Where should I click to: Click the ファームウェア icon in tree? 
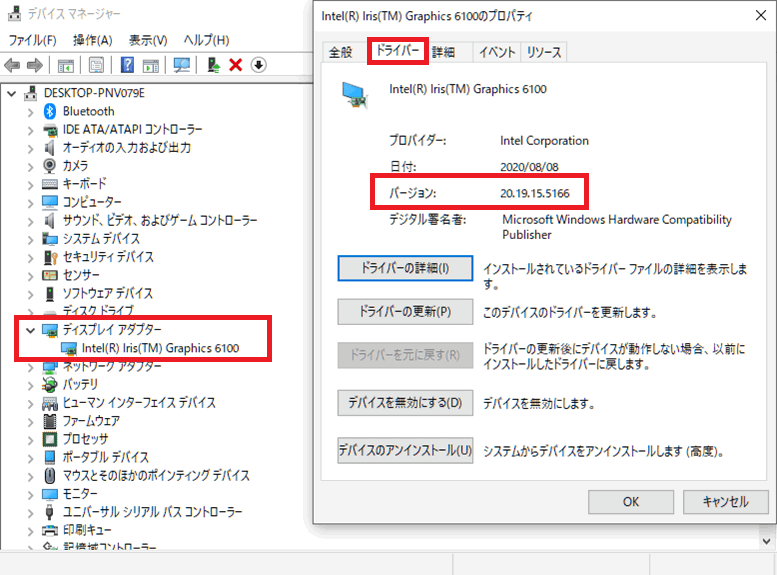50,421
